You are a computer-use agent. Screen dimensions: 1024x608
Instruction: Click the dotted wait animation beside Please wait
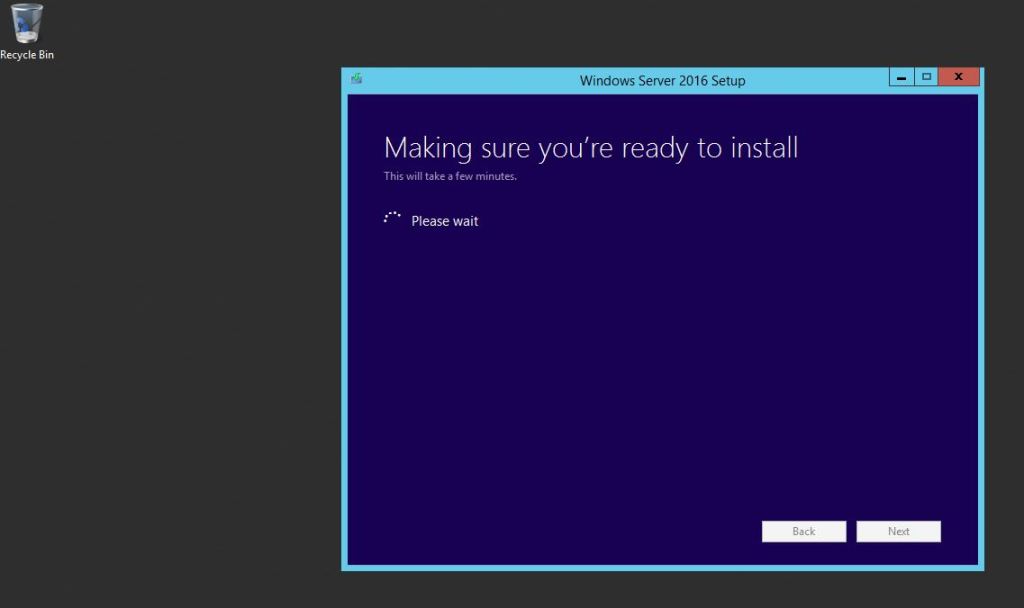pos(391,216)
